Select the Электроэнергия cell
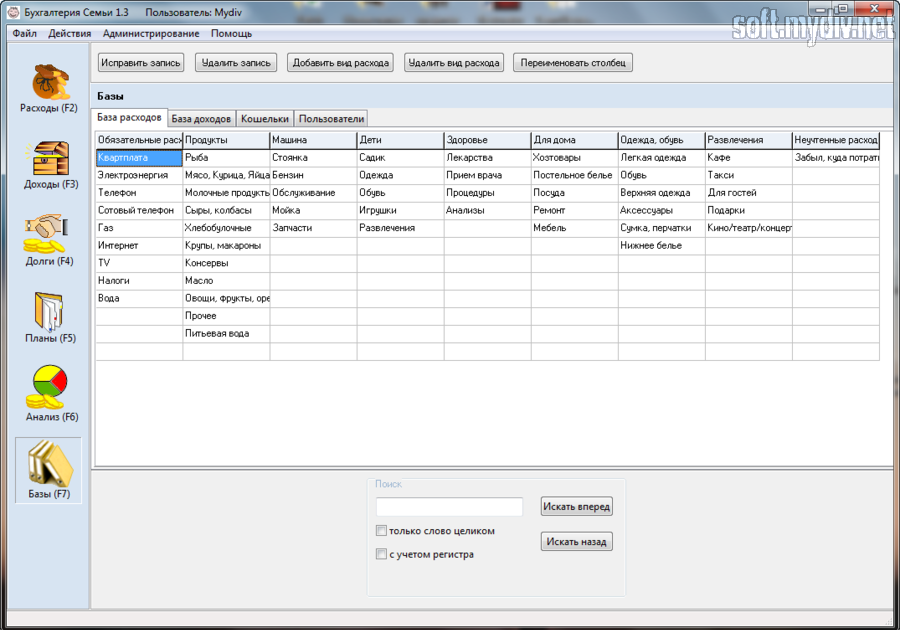This screenshot has width=900, height=630. click(139, 175)
